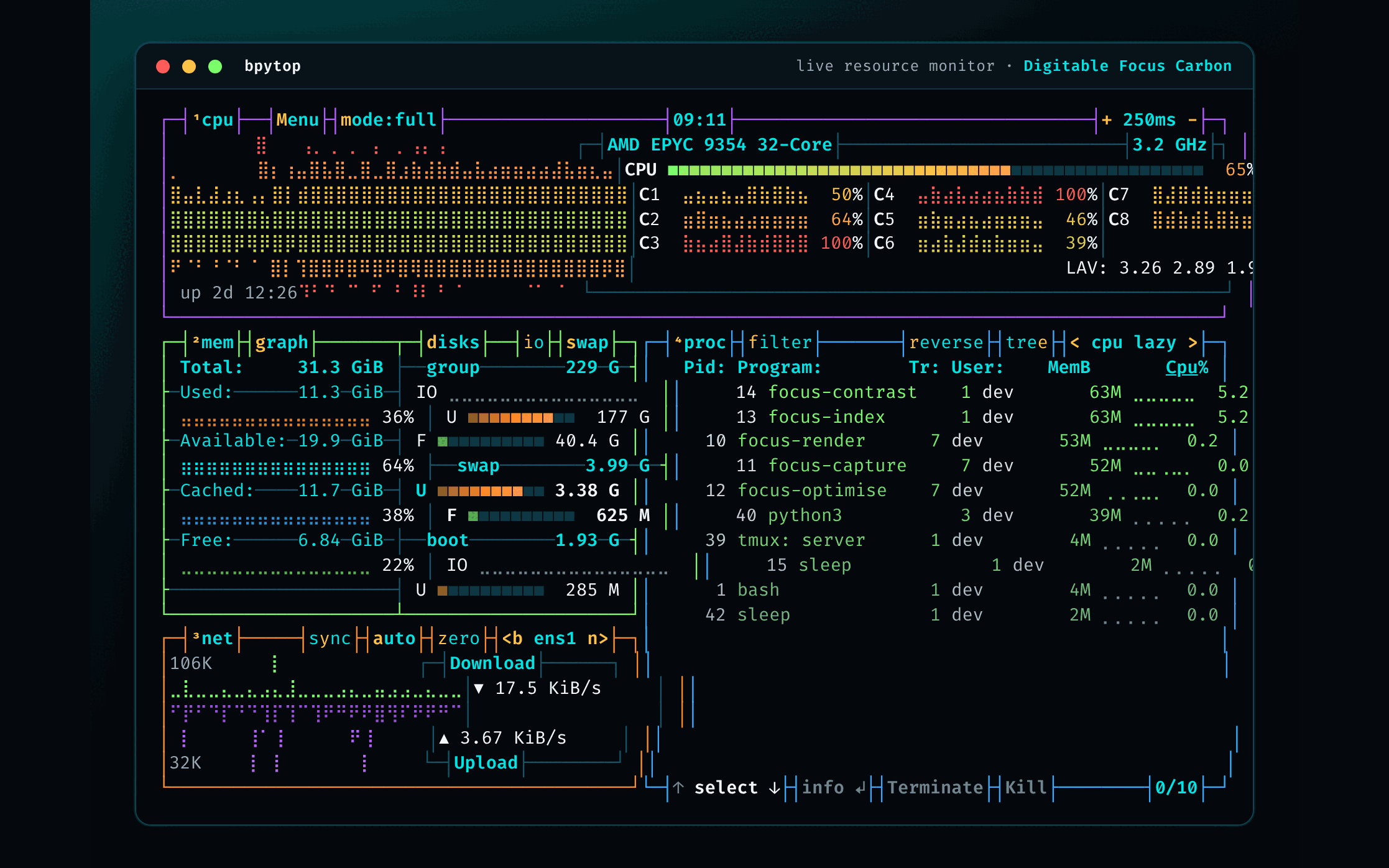Image resolution: width=1389 pixels, height=868 pixels.
Task: Click the Program: column header
Action: coord(779,367)
